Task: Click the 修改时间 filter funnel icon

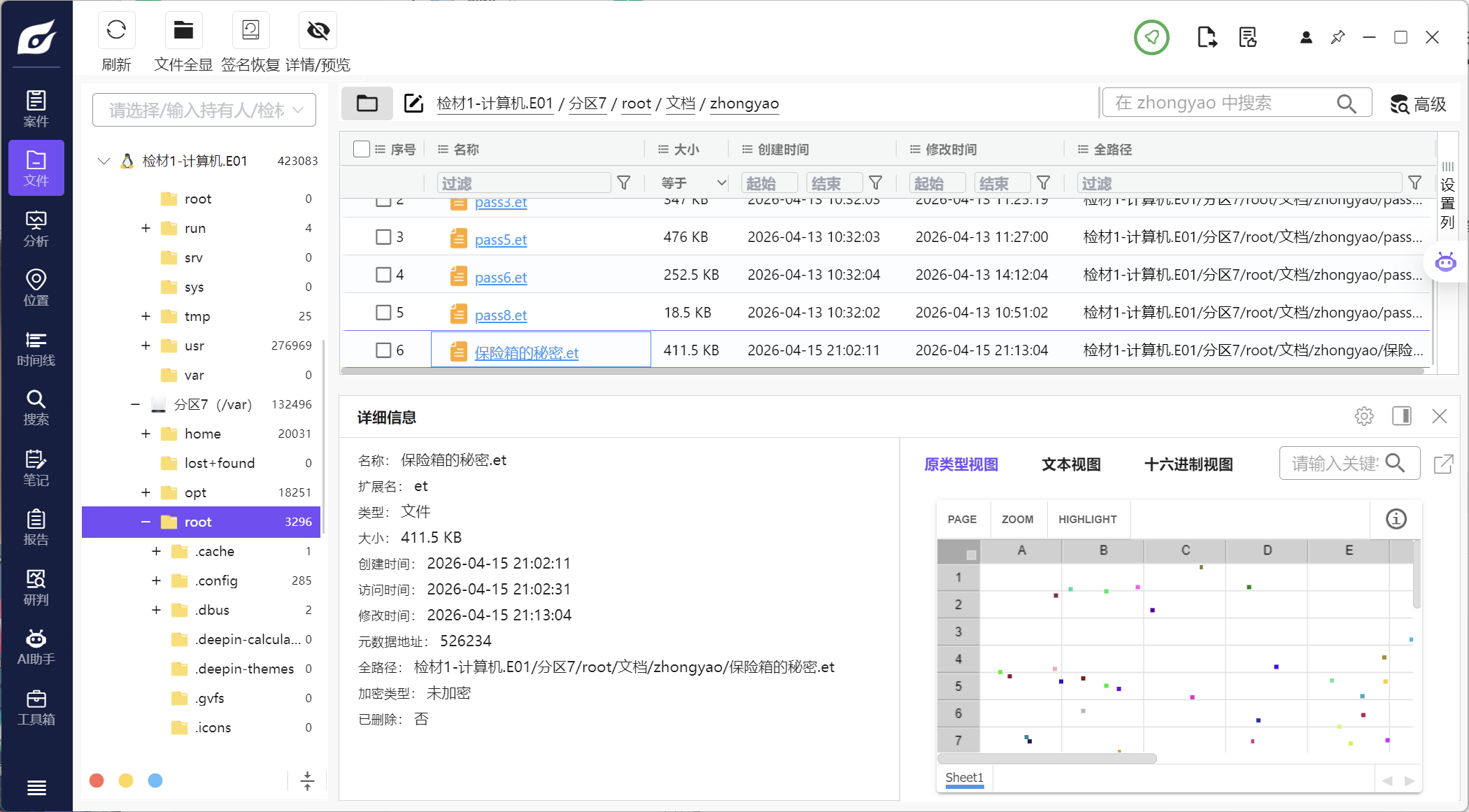Action: pyautogui.click(x=1044, y=183)
